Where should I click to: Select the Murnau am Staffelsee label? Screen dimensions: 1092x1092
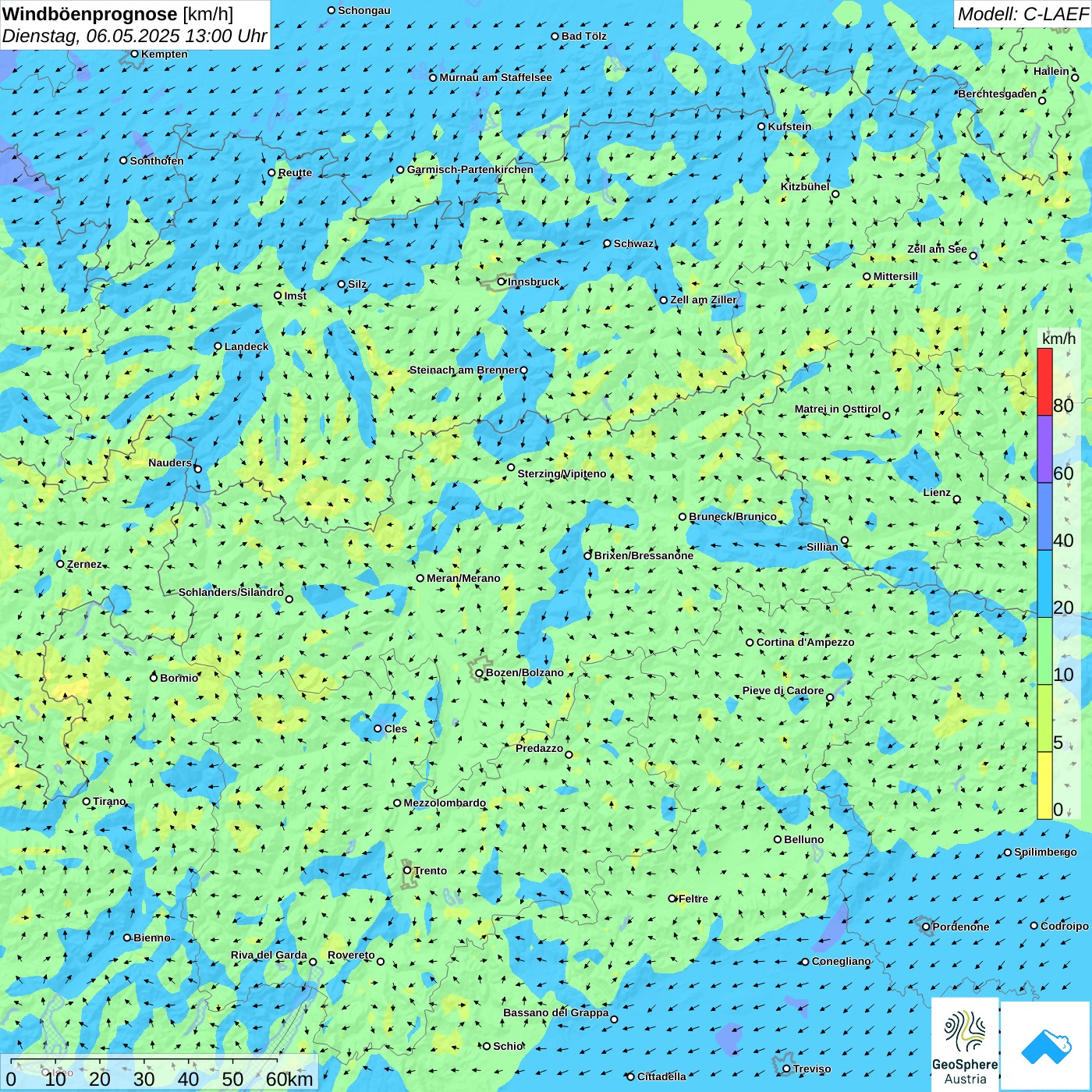pyautogui.click(x=495, y=77)
